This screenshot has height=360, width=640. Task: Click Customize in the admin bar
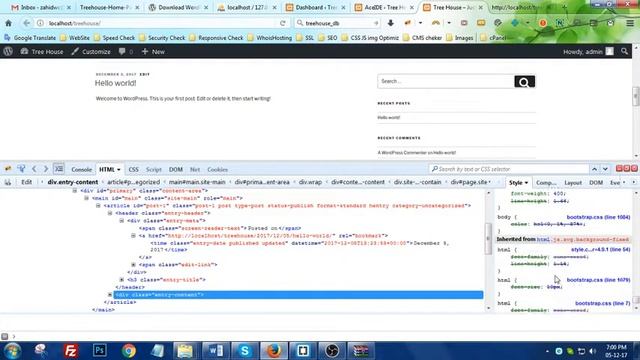point(91,51)
